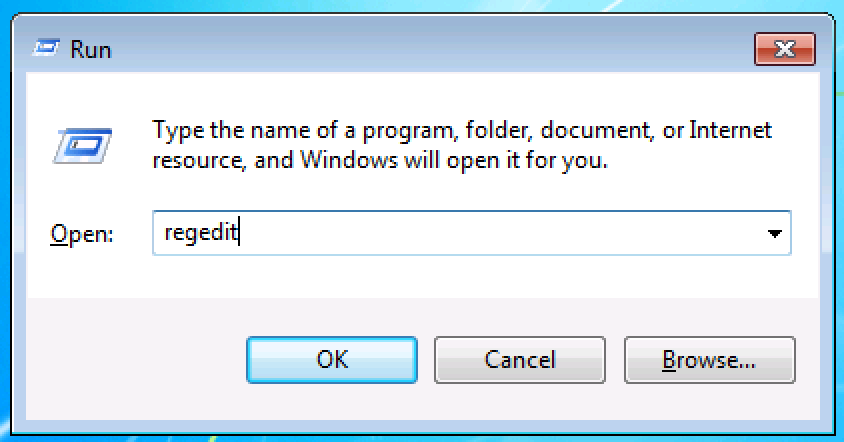Screen dimensions: 844x442
Task: Click the 'Open:' label
Action: point(82,234)
